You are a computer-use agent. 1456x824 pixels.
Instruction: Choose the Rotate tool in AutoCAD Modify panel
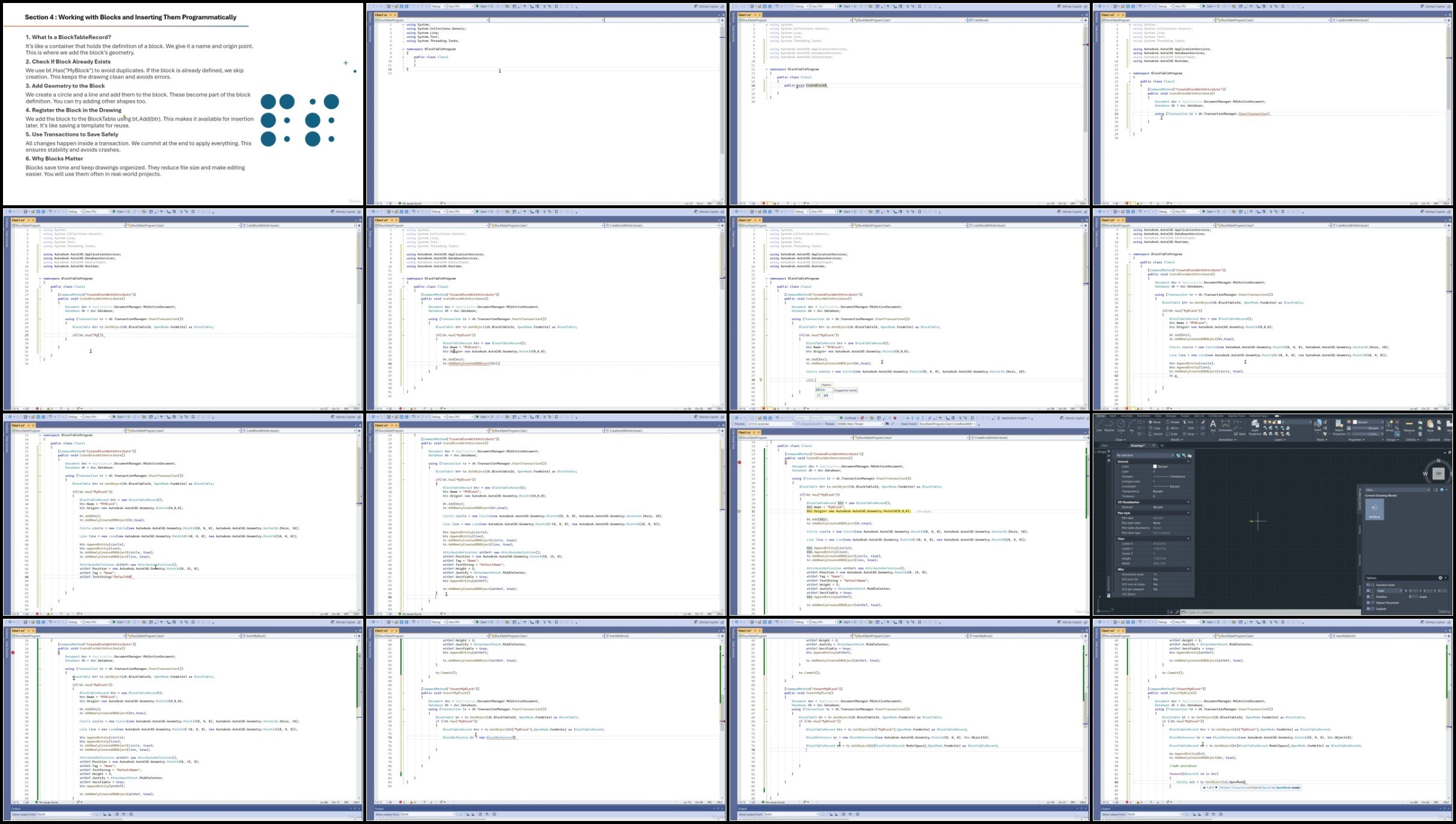coord(1173,422)
